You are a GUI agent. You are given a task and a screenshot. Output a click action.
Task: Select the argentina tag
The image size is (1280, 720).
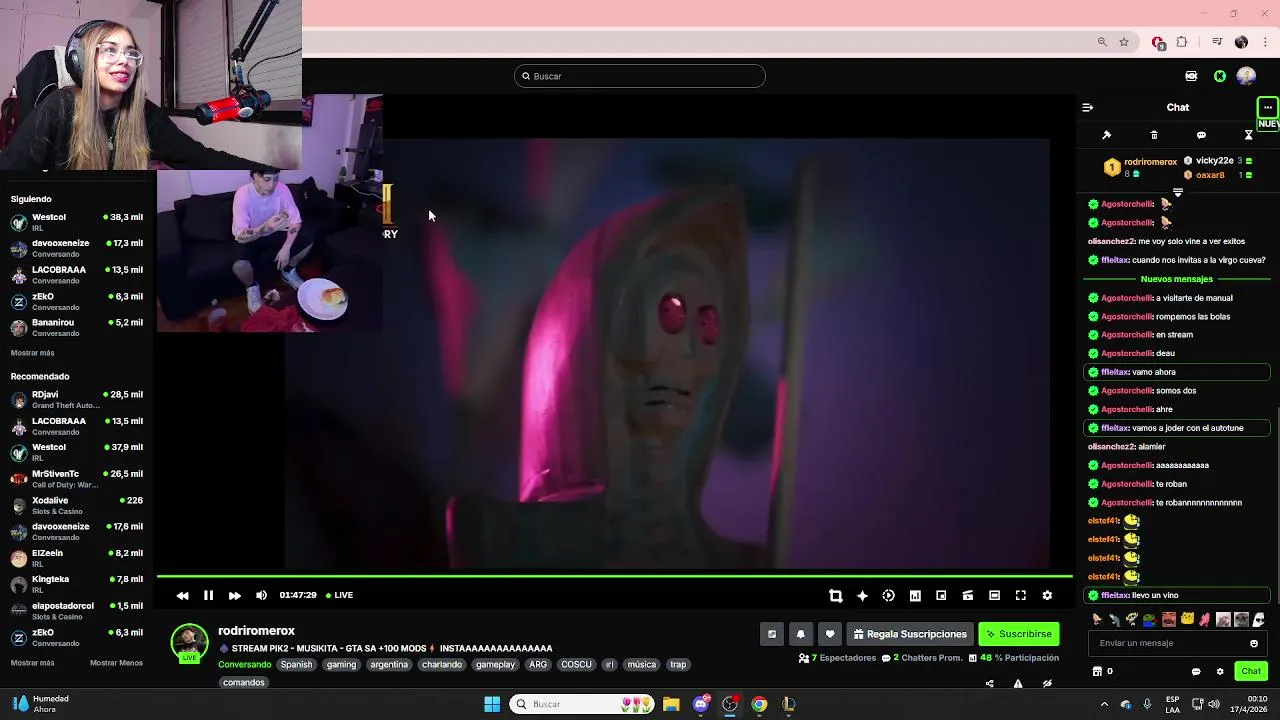pos(389,664)
